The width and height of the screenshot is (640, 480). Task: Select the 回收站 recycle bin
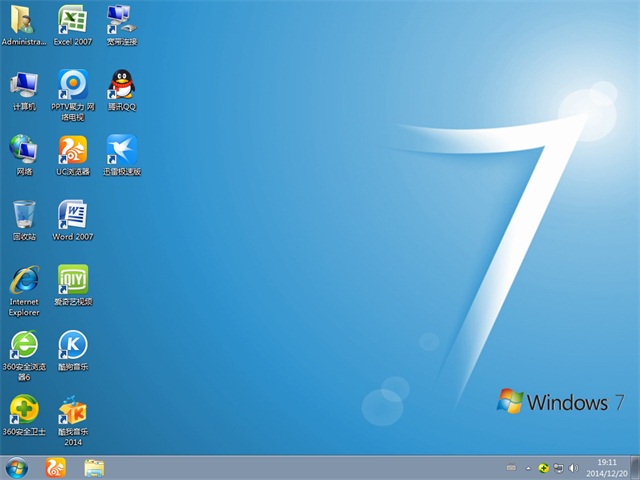tap(24, 220)
